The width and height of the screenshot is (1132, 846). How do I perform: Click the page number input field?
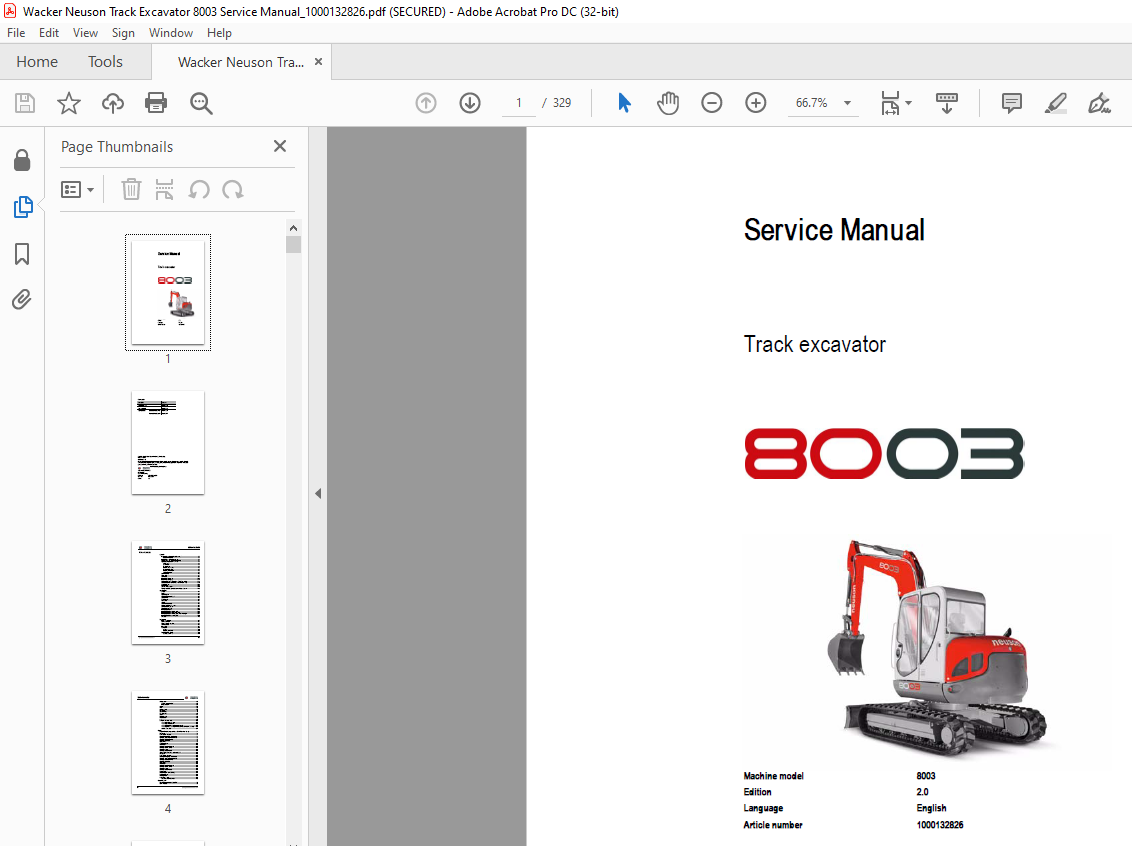519,103
